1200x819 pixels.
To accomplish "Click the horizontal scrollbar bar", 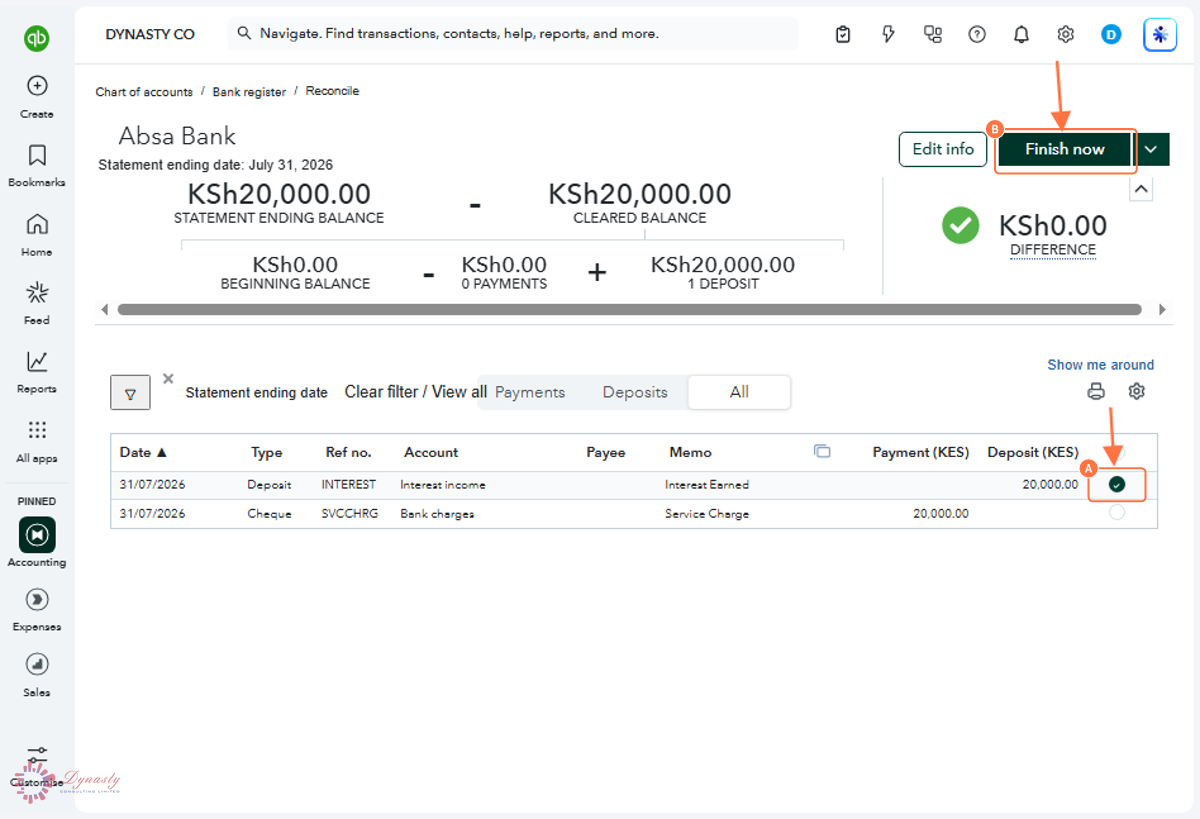I will [629, 310].
